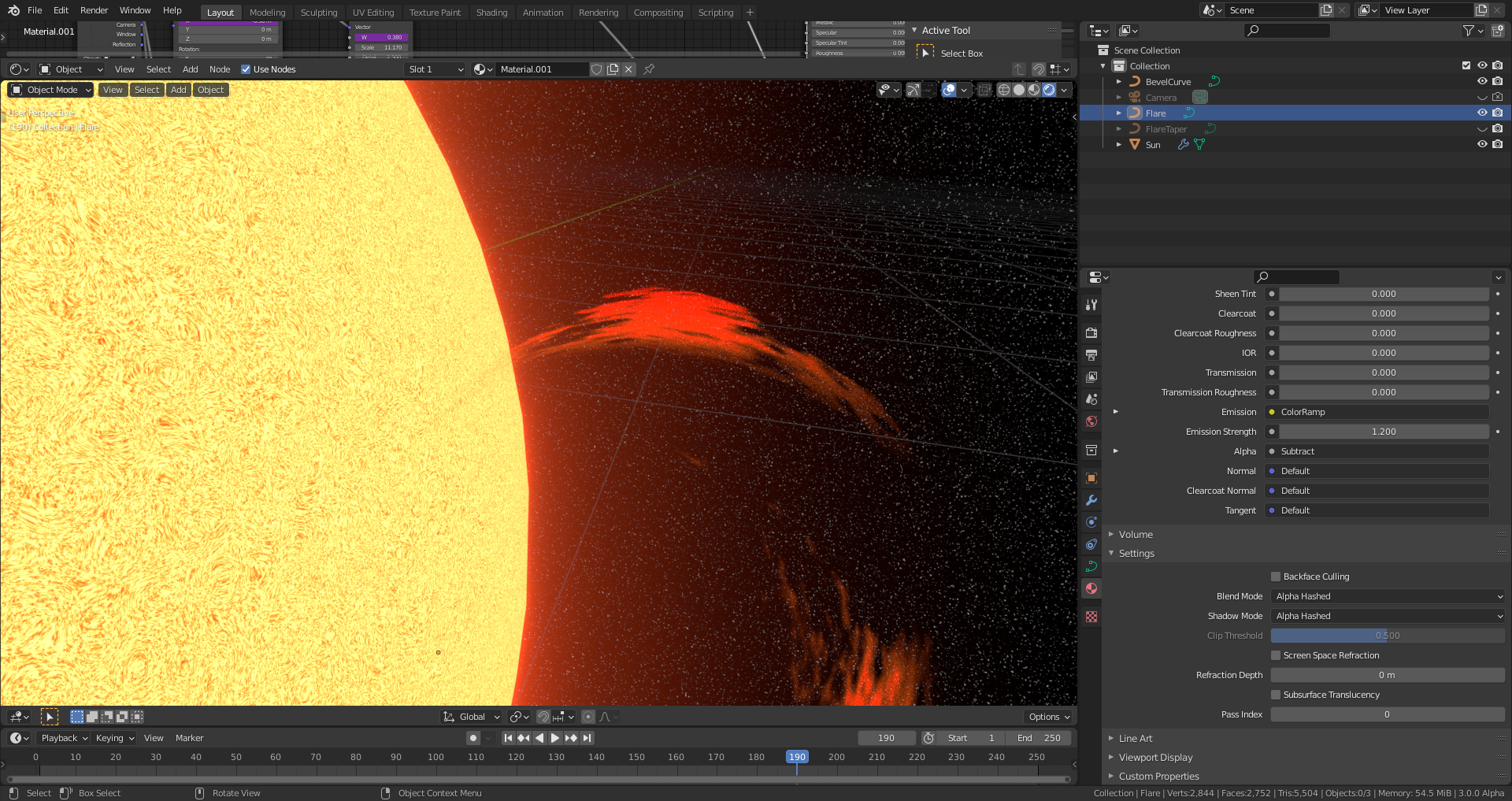Open the Tool properties tab
Viewport: 1512px width, 801px height.
(1091, 305)
